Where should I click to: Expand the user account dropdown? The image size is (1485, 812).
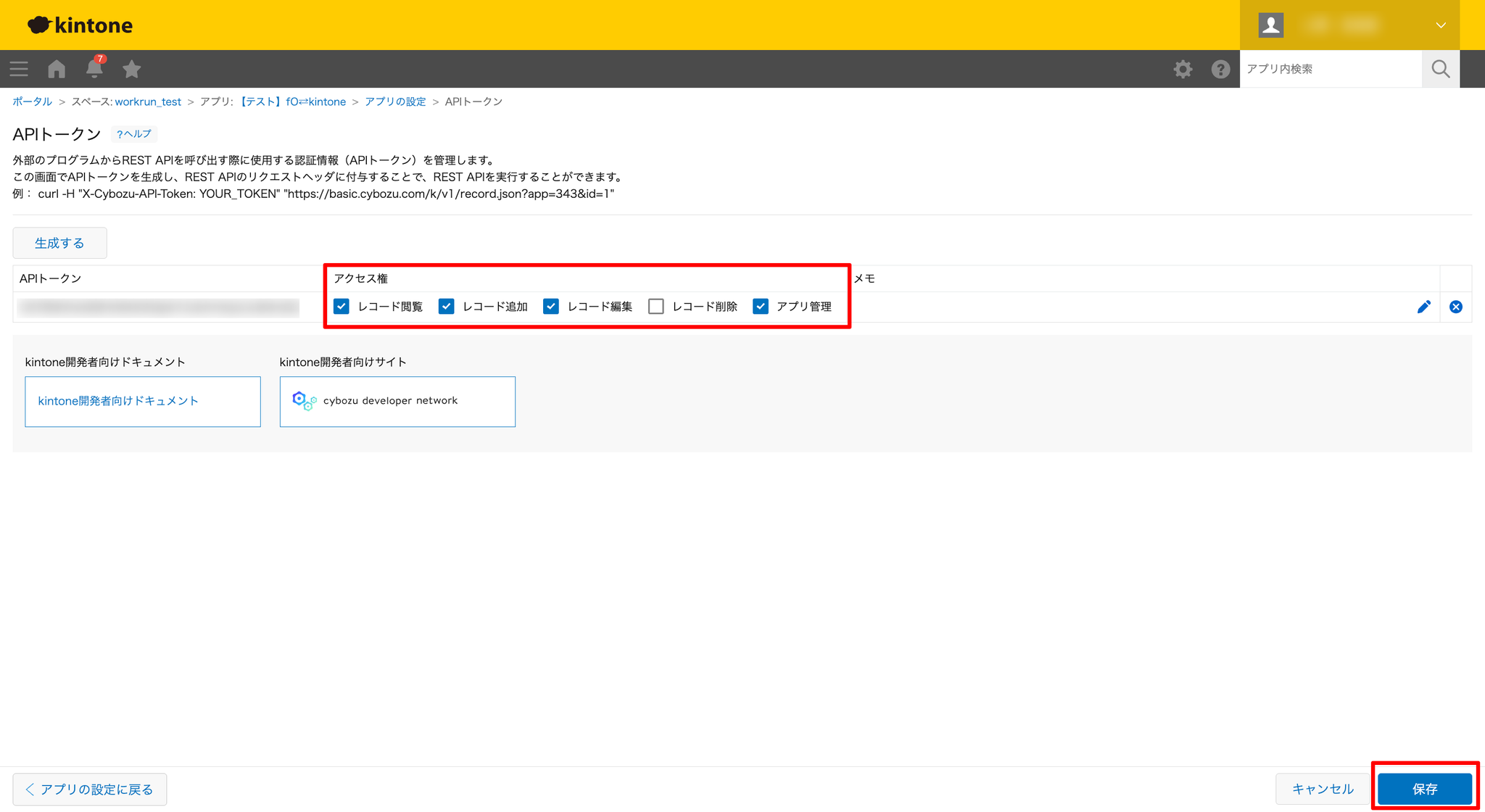(x=1440, y=25)
